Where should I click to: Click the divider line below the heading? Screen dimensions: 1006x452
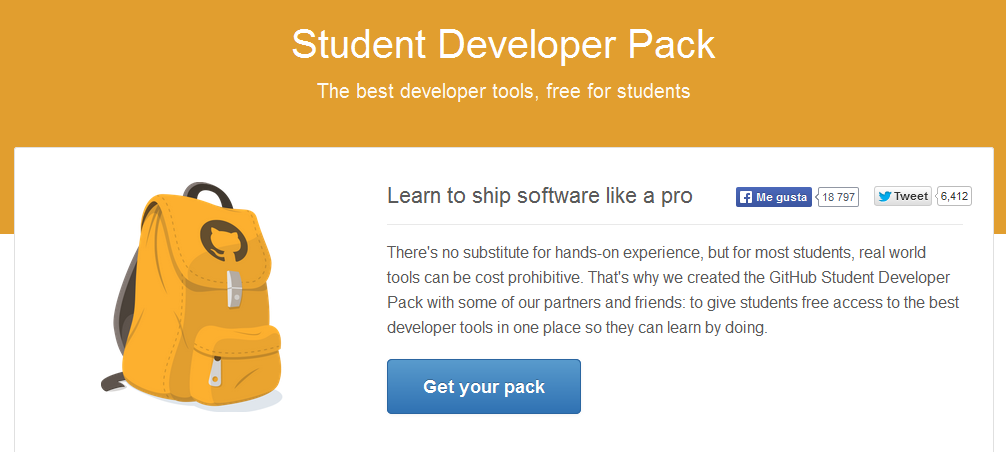point(675,225)
